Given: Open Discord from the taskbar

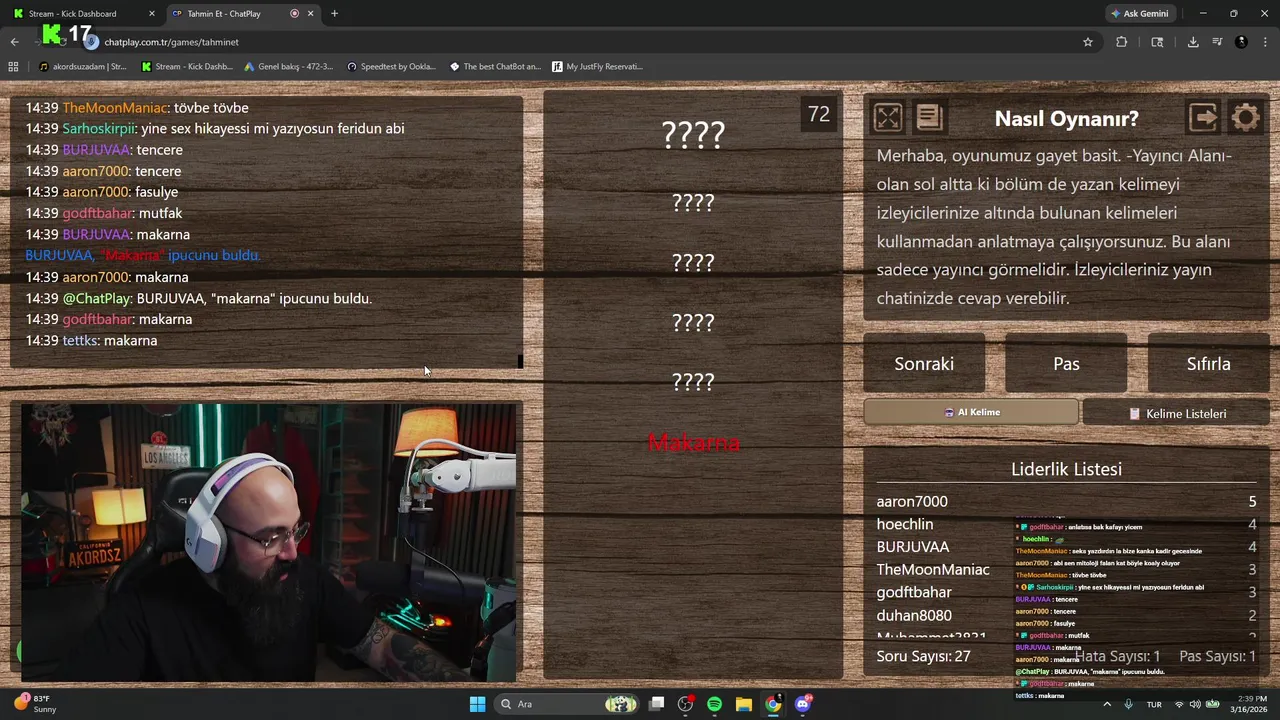Looking at the screenshot, I should [x=802, y=704].
